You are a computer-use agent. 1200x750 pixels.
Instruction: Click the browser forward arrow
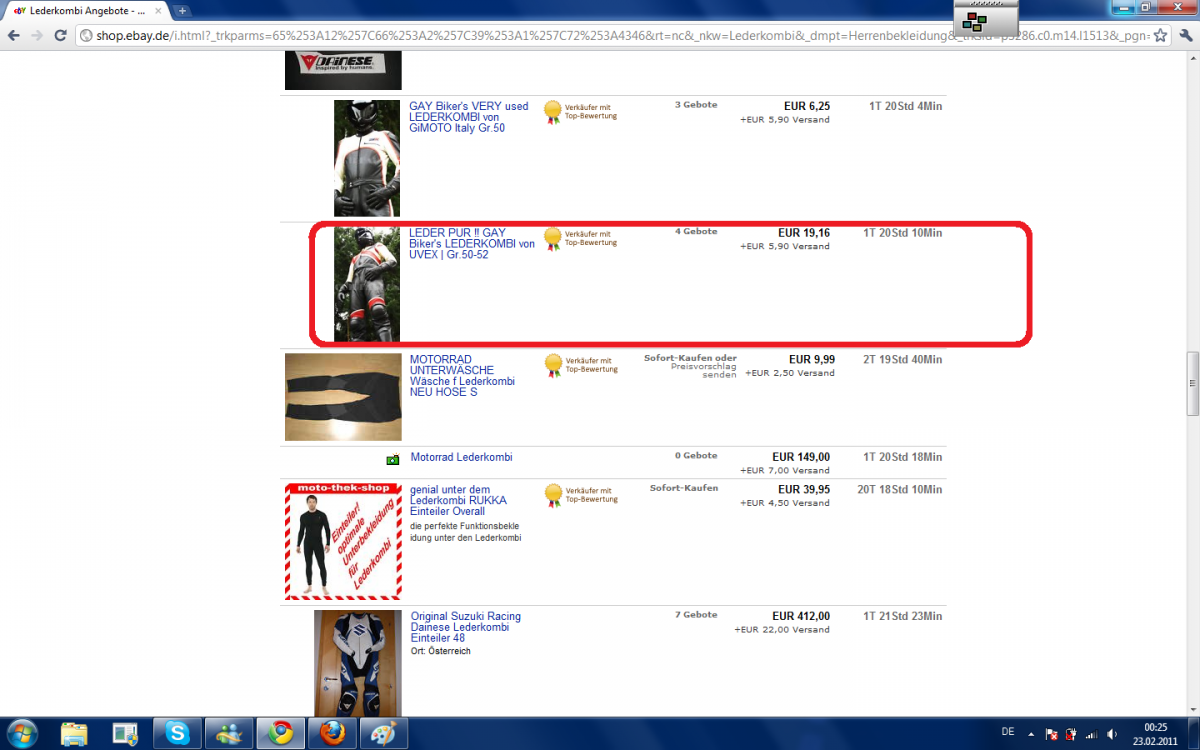tap(38, 35)
